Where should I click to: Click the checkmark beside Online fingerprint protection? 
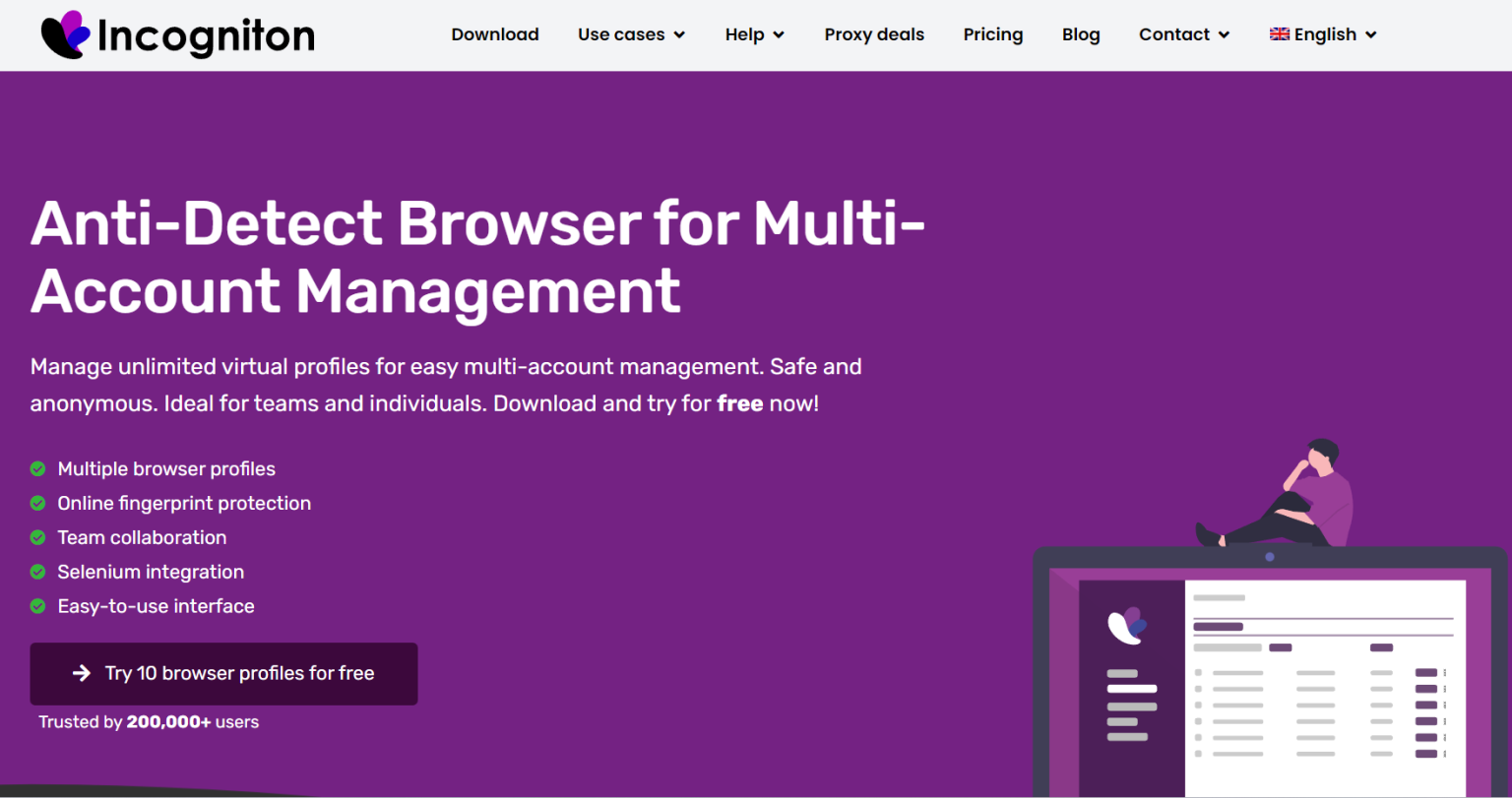click(x=37, y=504)
